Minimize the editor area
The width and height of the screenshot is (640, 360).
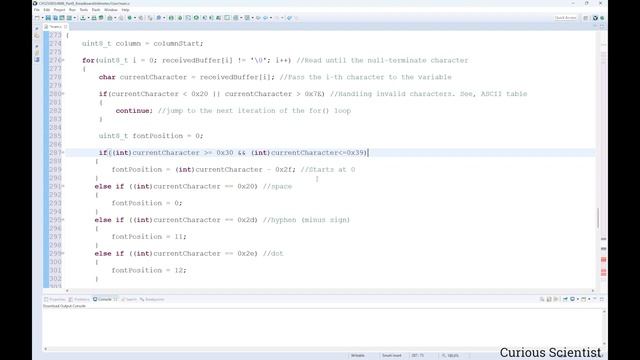(595, 26)
